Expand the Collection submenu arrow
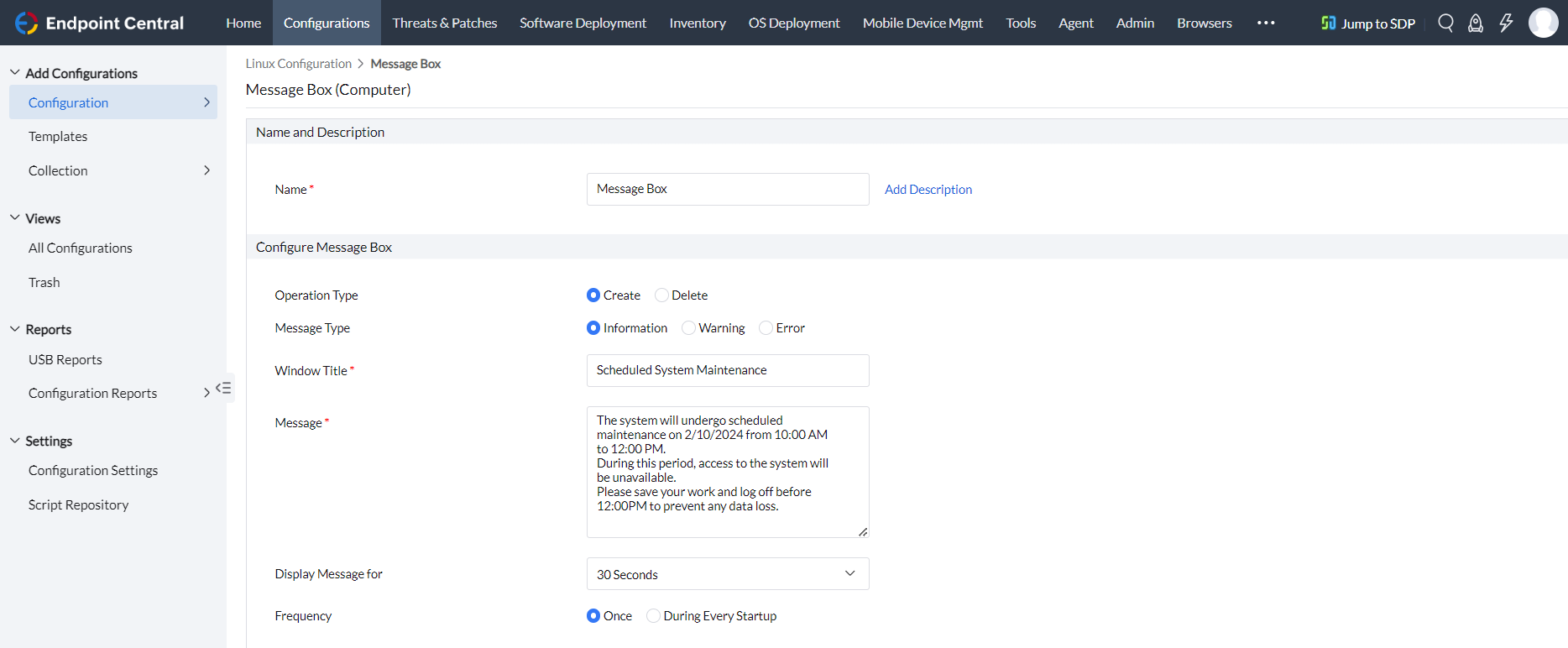The image size is (1568, 648). click(x=206, y=170)
